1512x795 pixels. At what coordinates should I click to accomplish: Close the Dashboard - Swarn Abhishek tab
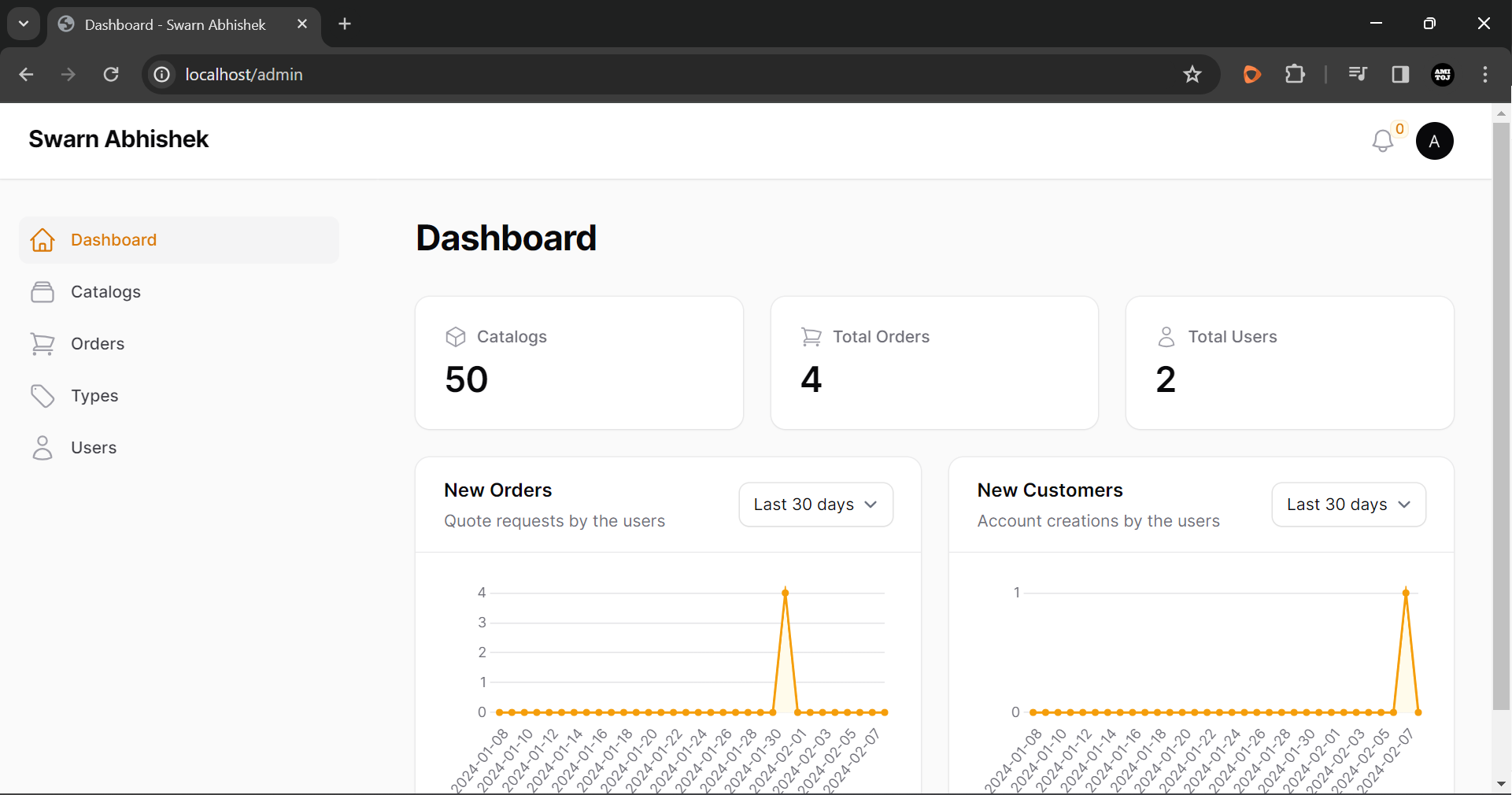click(x=302, y=24)
